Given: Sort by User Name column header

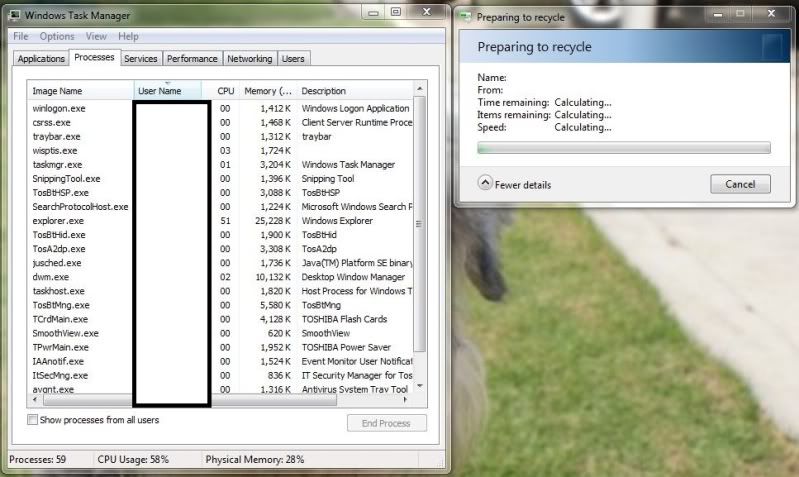Looking at the screenshot, I should point(168,91).
